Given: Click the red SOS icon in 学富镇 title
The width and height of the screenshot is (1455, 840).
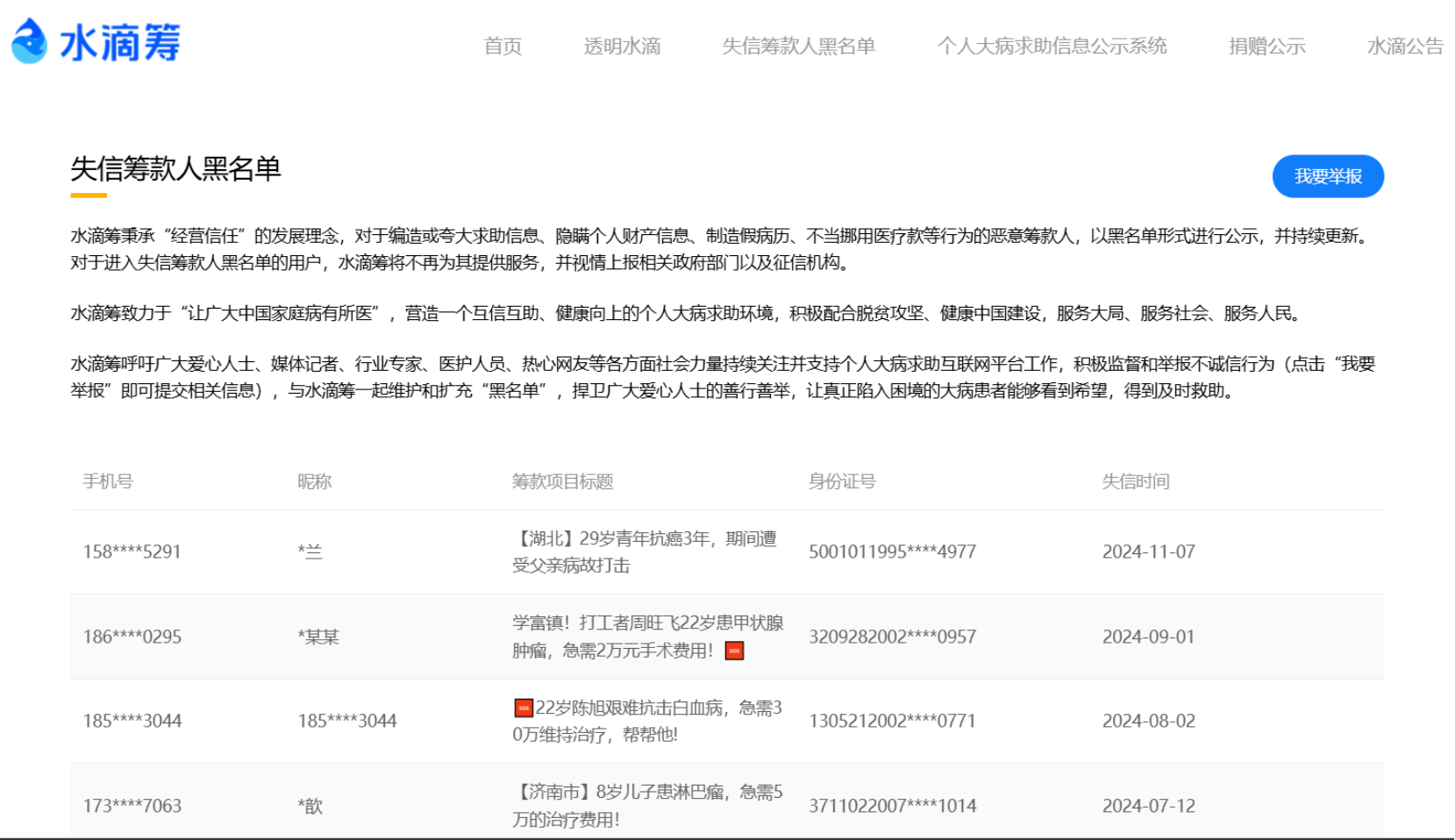Looking at the screenshot, I should (735, 651).
